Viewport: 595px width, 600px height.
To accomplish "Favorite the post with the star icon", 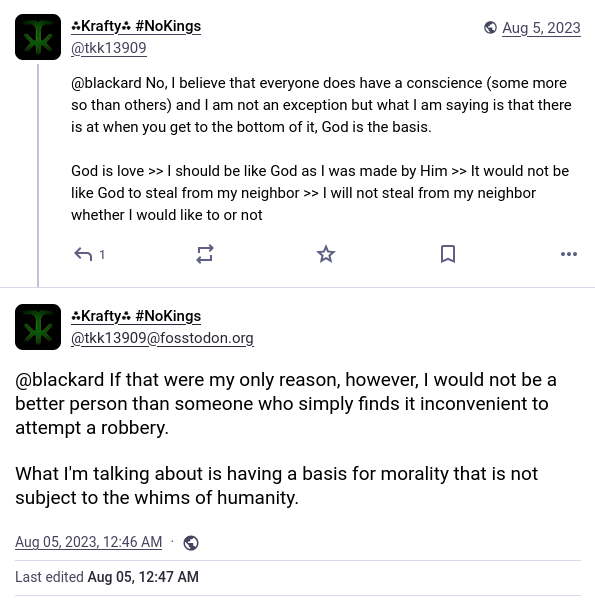I will pos(326,254).
